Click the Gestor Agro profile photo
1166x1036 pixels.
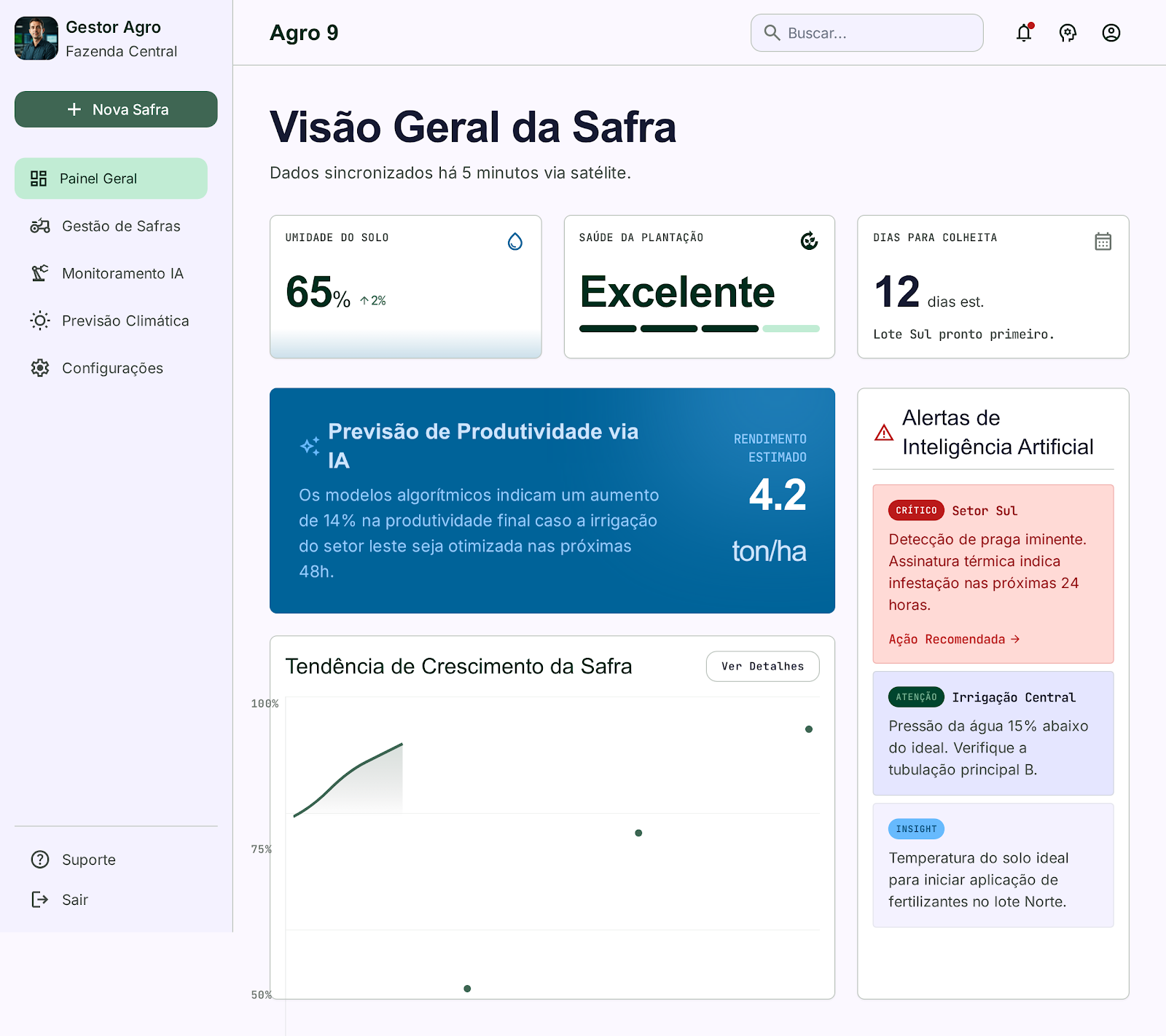pyautogui.click(x=36, y=39)
